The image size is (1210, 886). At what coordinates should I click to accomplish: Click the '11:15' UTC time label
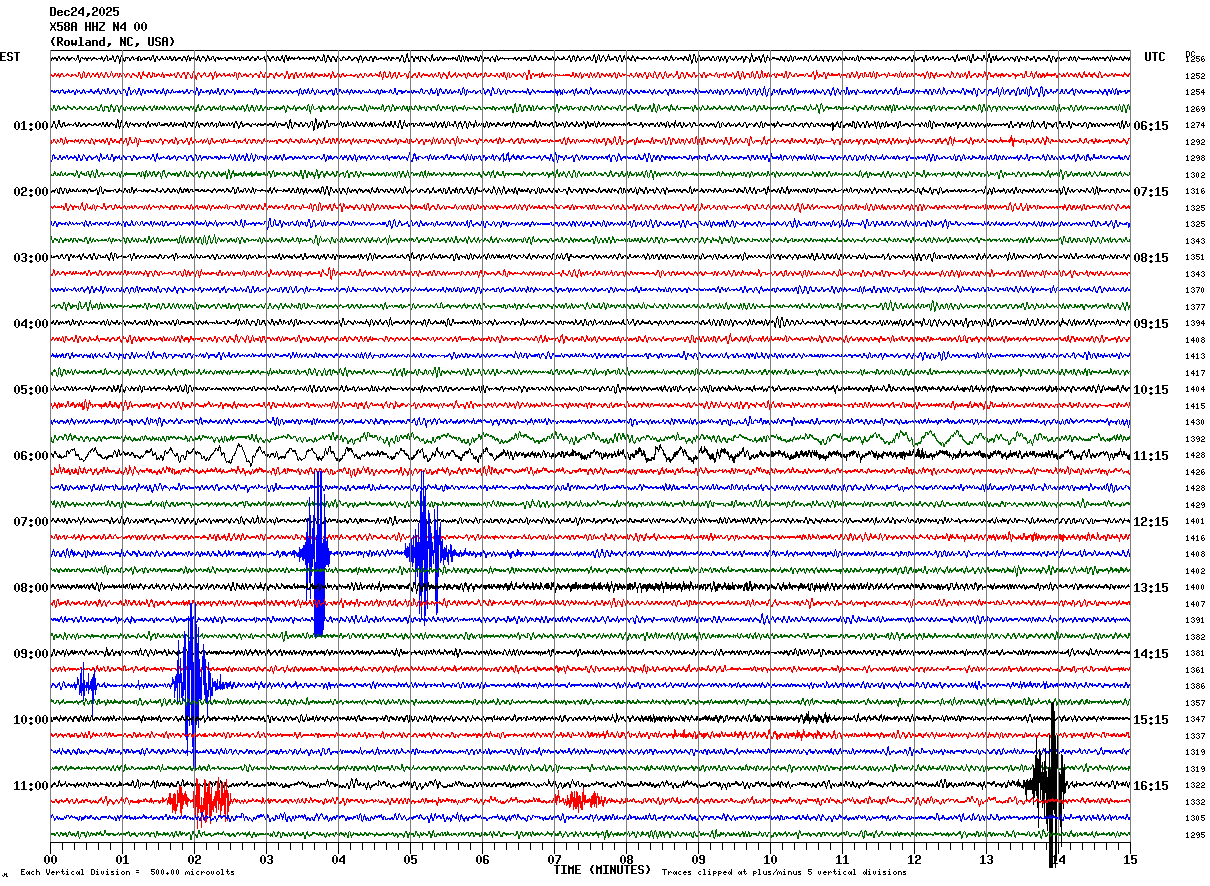1151,456
